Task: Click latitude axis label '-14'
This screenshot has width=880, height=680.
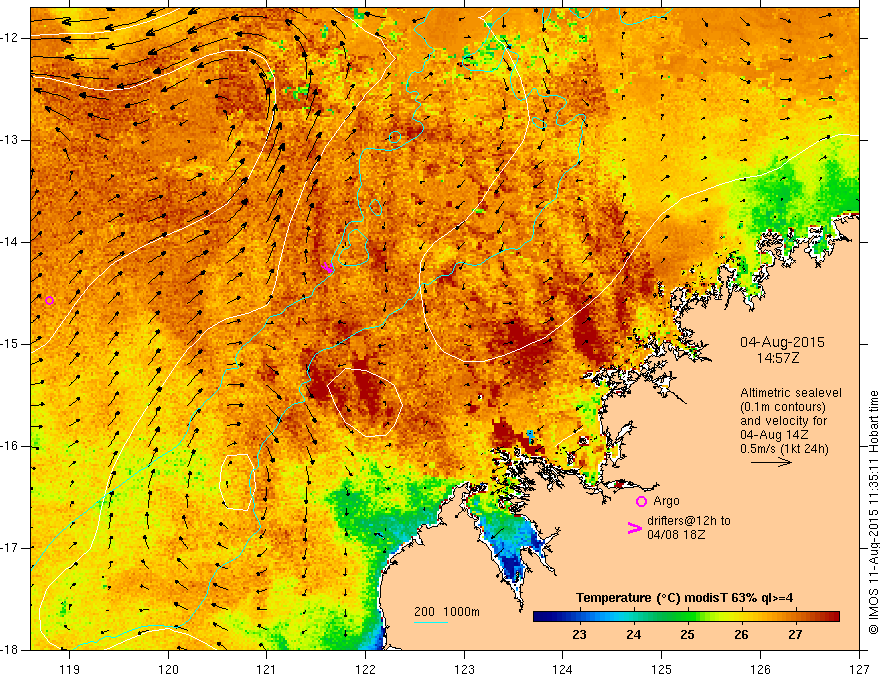Action: click(x=11, y=242)
